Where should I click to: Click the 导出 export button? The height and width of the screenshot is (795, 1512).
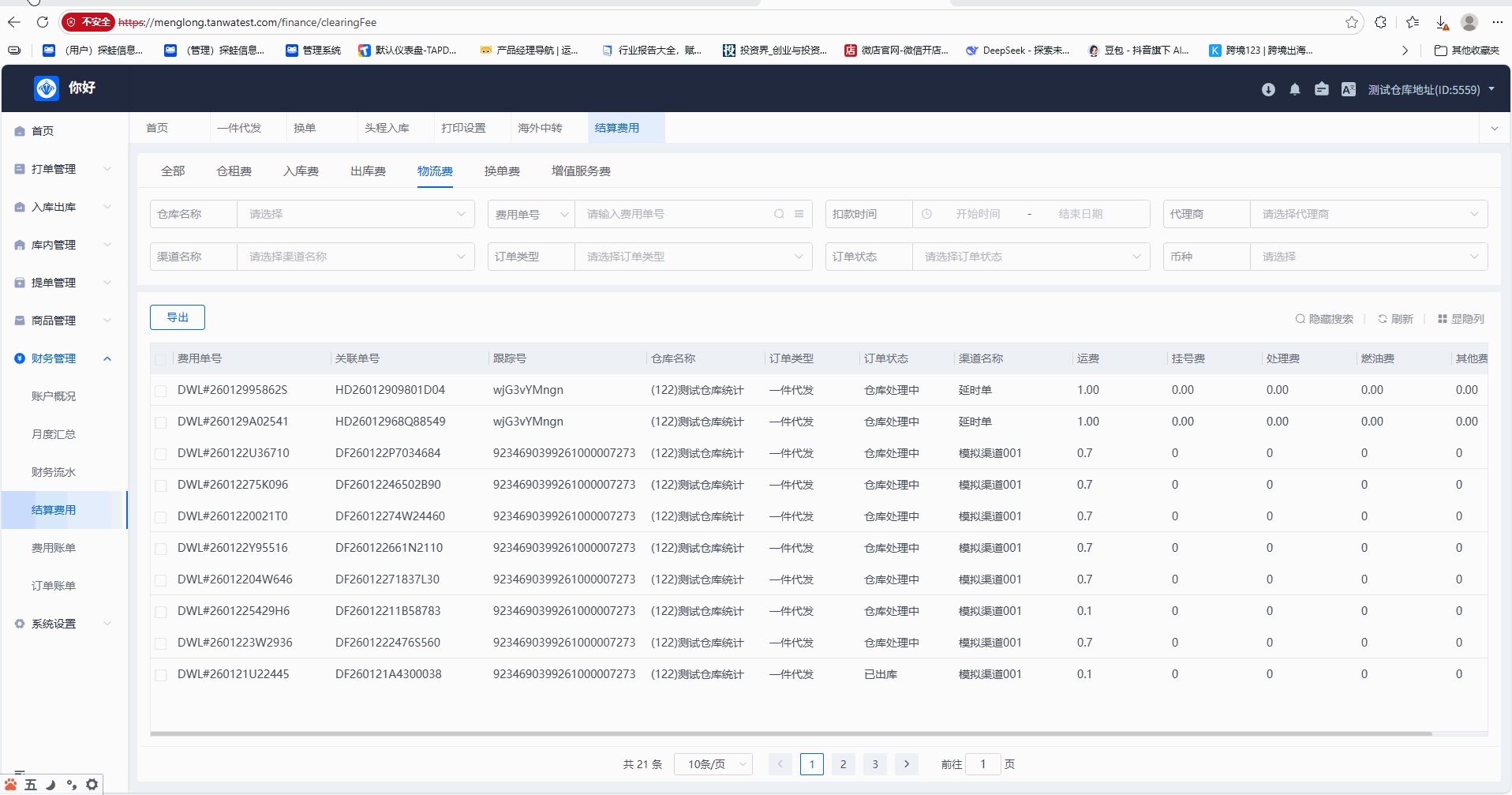pos(178,317)
